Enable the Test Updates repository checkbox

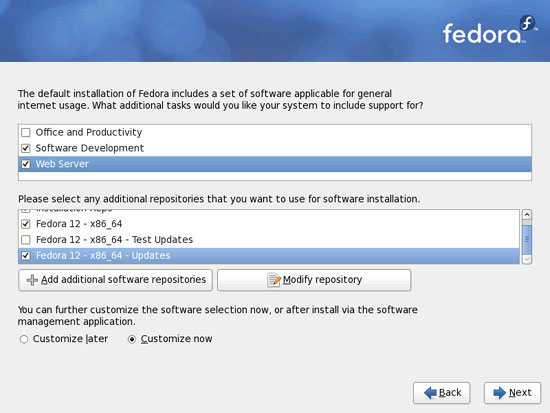point(26,240)
